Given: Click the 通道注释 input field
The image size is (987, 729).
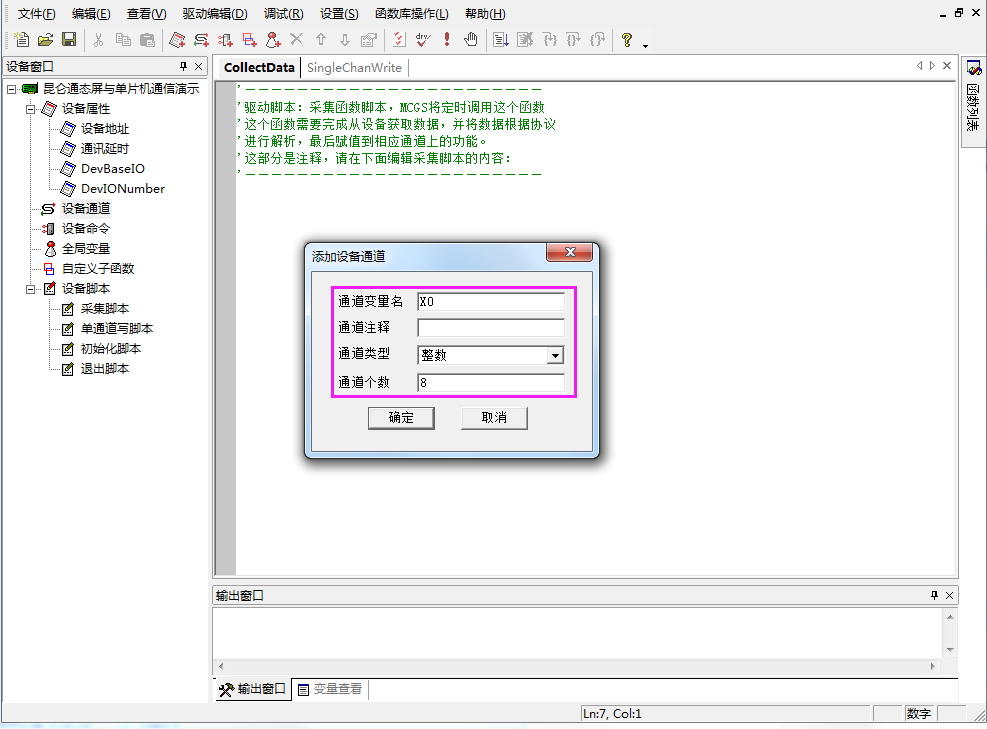Looking at the screenshot, I should pyautogui.click(x=491, y=327).
